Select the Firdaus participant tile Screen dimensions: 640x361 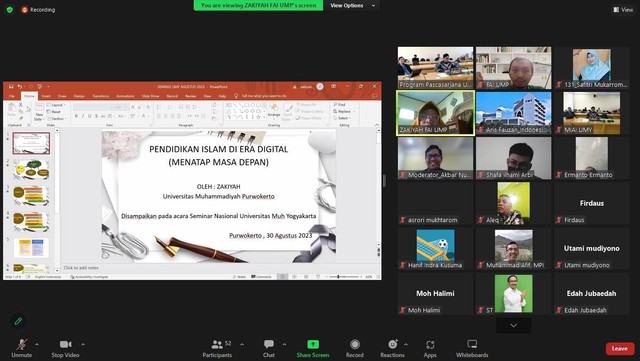pos(591,203)
